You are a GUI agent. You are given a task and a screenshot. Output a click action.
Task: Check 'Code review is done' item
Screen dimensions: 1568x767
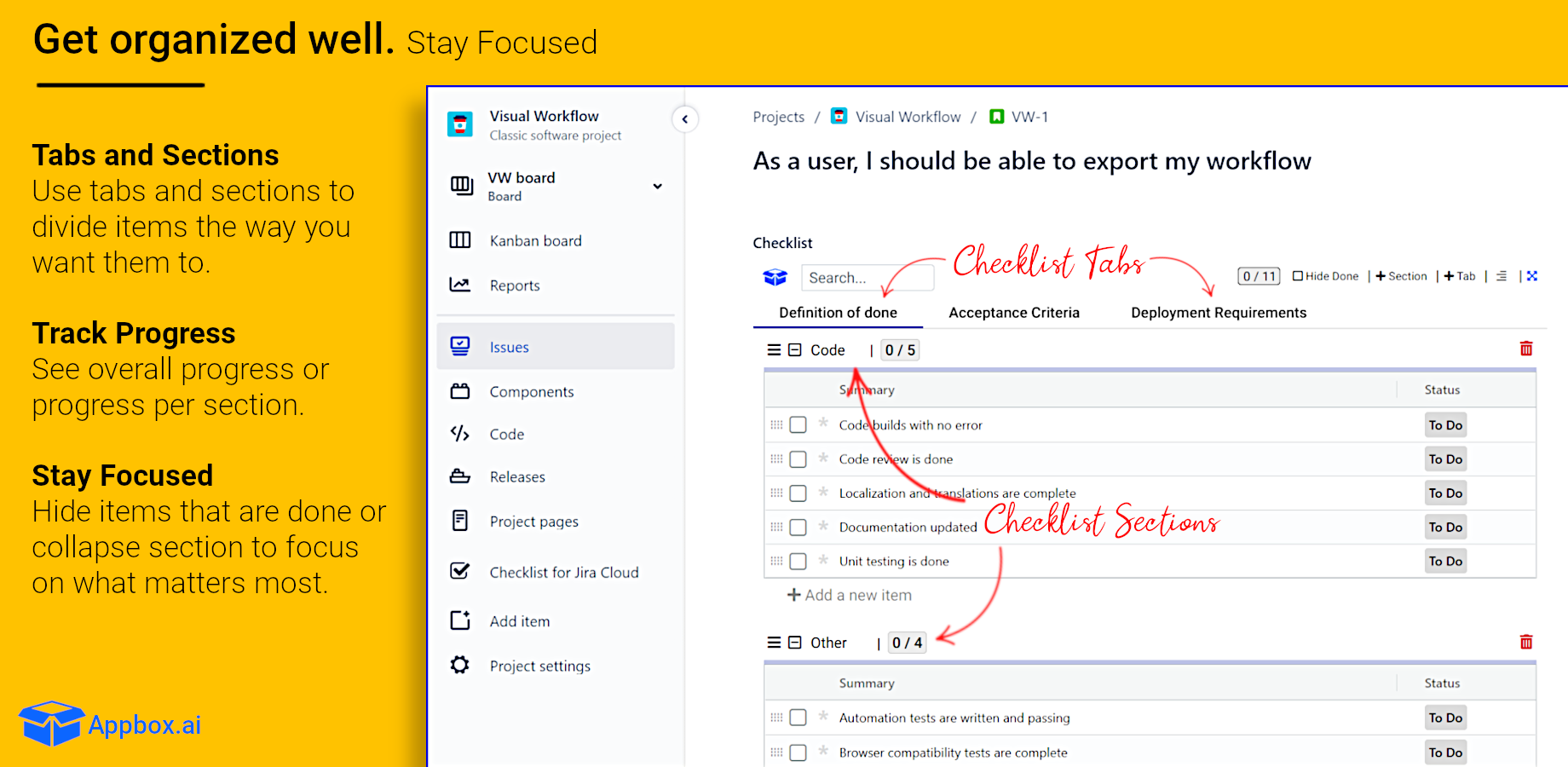click(x=798, y=459)
